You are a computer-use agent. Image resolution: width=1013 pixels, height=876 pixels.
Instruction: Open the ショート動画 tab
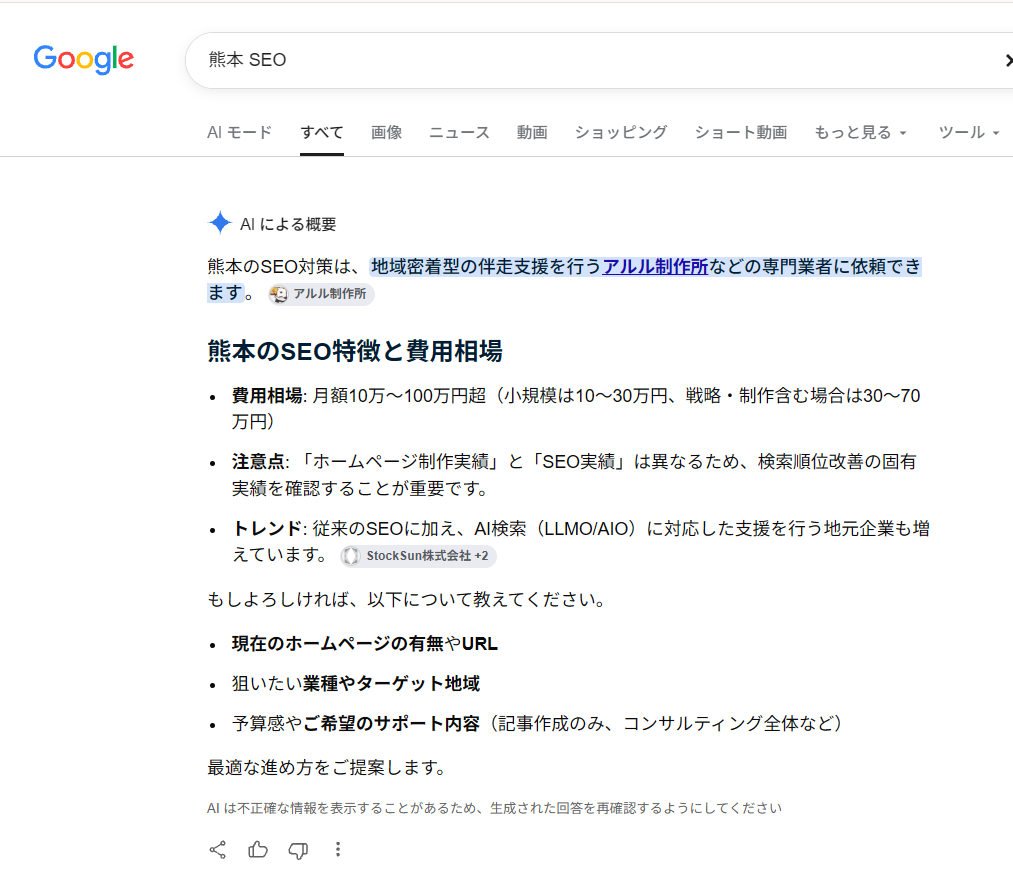(x=740, y=132)
